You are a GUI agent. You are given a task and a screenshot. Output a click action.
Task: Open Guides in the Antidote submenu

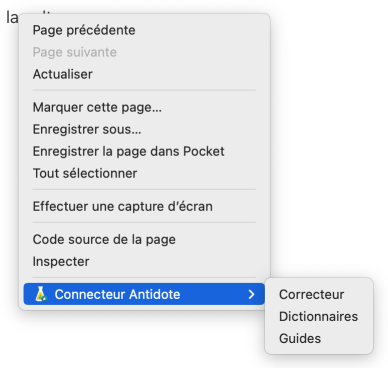(300, 338)
